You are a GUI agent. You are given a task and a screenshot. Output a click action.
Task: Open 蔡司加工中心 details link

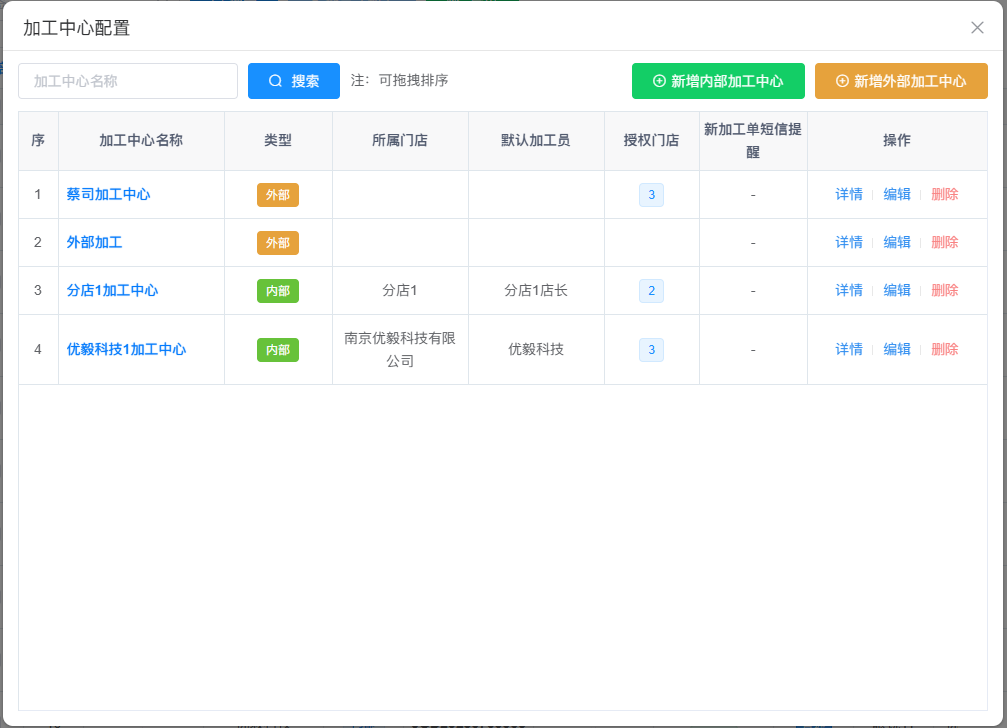pyautogui.click(x=849, y=194)
